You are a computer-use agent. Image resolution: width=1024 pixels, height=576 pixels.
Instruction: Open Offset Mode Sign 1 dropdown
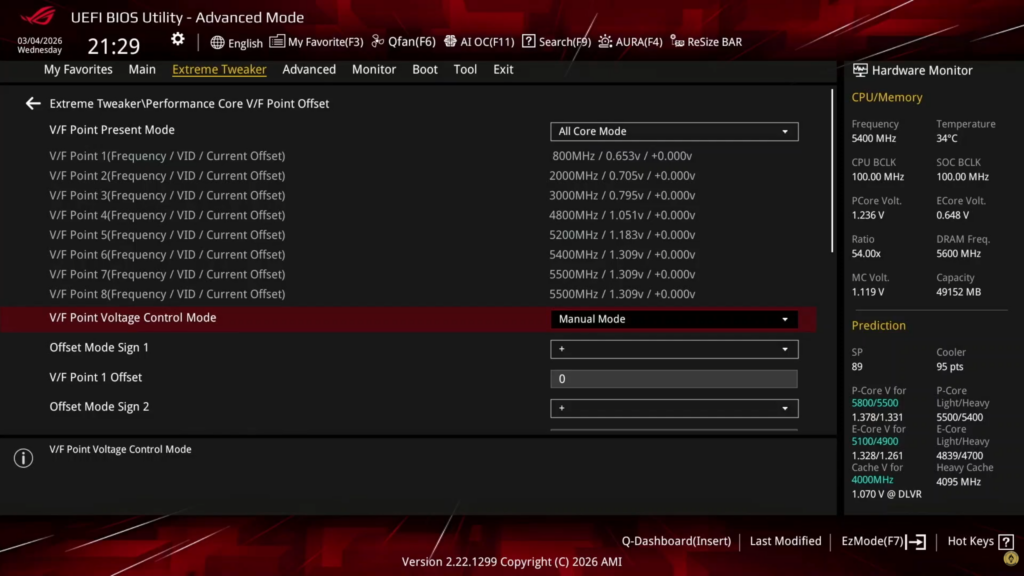(x=674, y=349)
